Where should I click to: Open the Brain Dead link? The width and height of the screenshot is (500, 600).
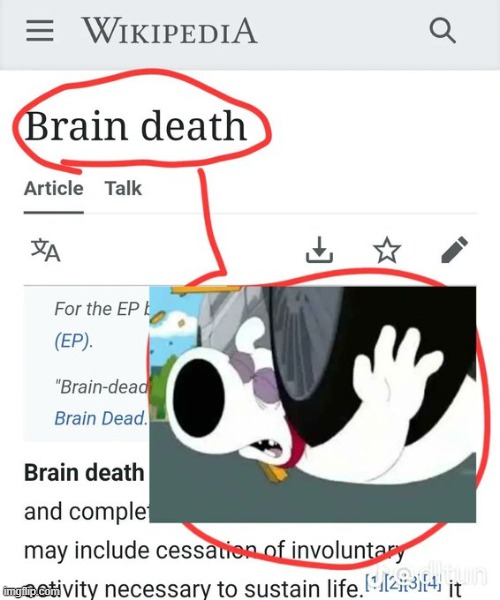click(101, 418)
